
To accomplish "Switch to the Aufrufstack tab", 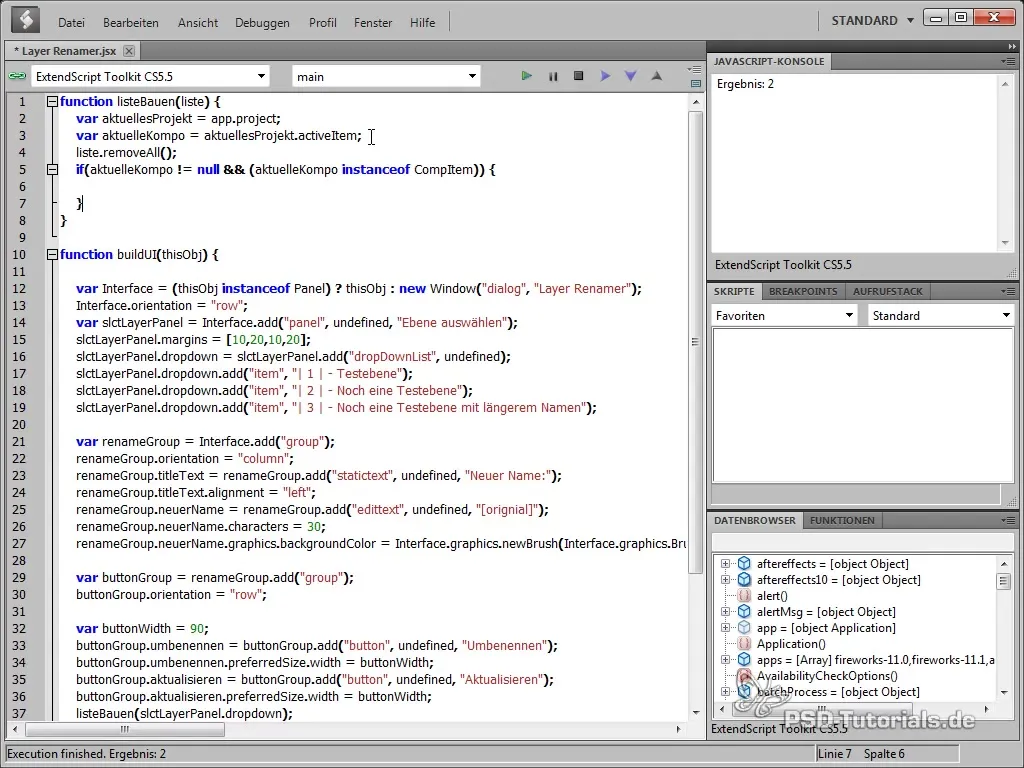I will (888, 291).
